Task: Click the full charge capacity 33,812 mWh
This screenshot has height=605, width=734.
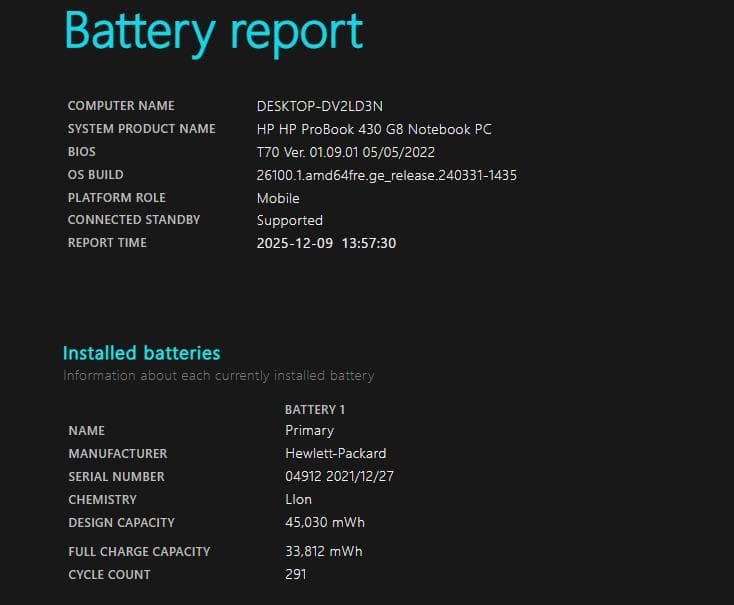Action: pos(323,551)
